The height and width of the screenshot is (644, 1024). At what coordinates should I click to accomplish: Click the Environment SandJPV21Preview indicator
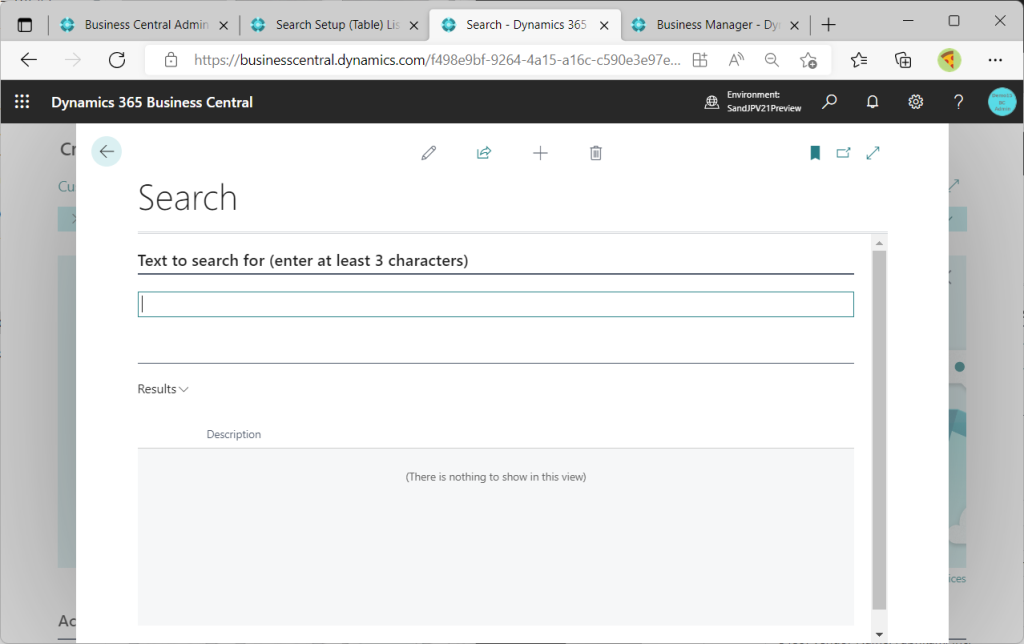point(753,102)
